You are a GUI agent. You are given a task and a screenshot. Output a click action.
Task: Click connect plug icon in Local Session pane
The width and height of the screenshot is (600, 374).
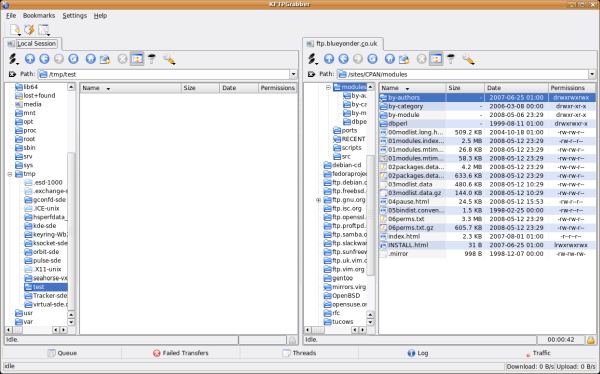point(13,59)
